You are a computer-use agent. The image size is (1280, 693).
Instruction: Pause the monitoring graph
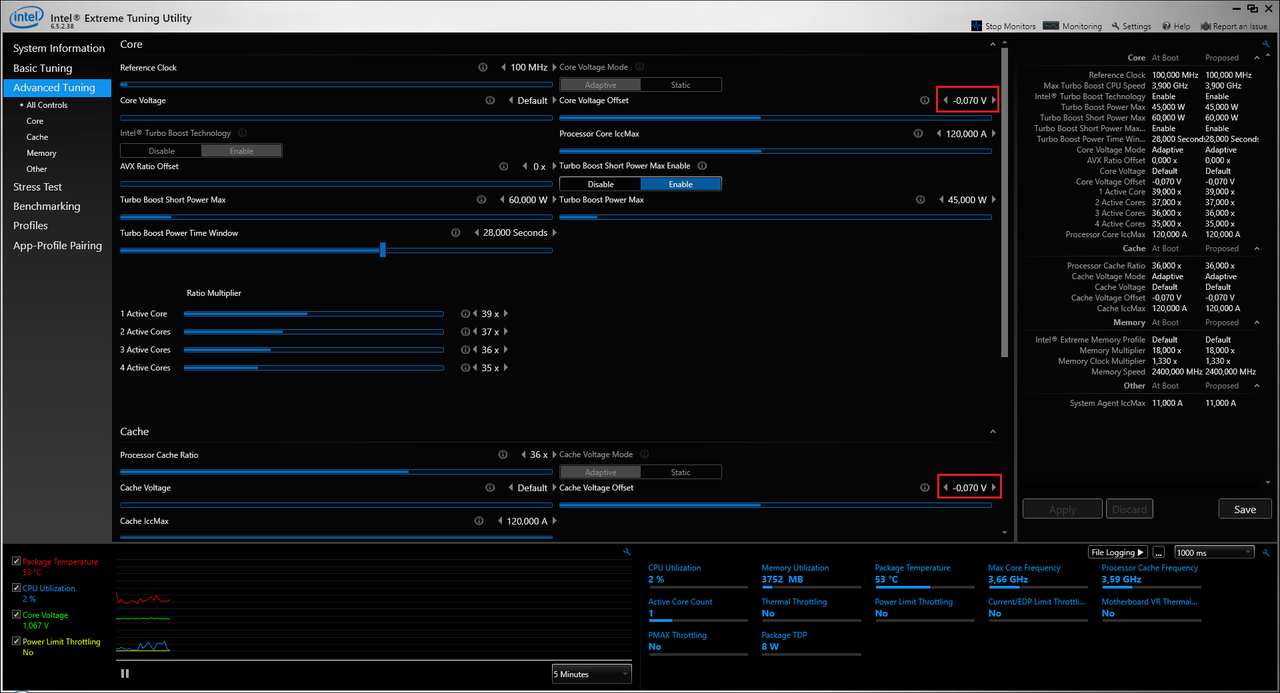tap(125, 673)
